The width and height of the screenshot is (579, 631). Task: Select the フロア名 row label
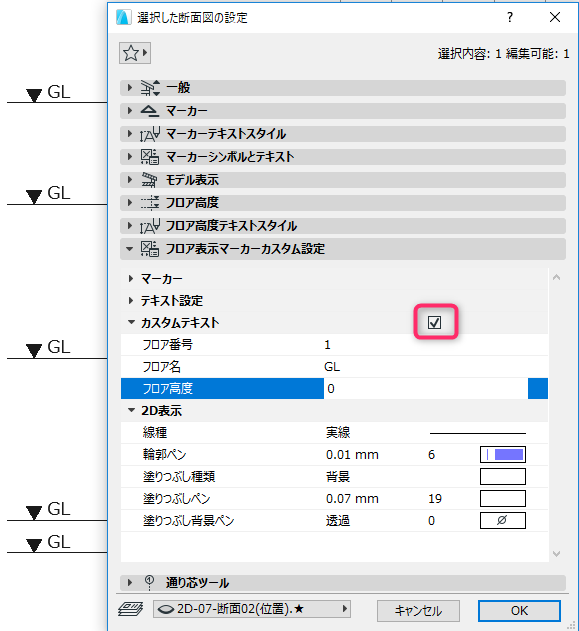tap(162, 367)
